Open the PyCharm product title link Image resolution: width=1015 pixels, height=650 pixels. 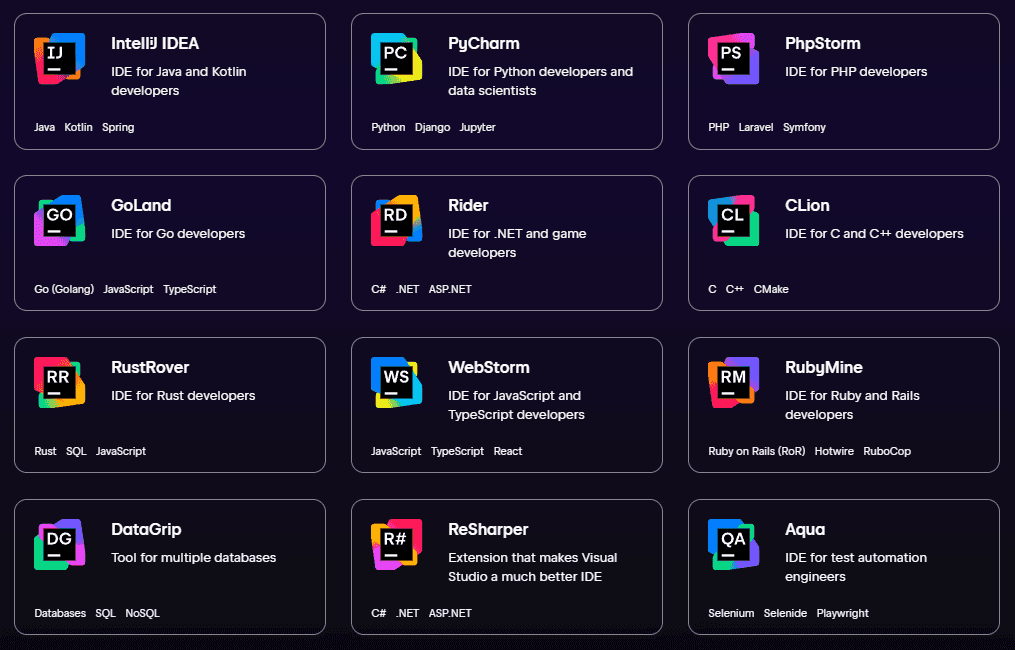point(484,44)
